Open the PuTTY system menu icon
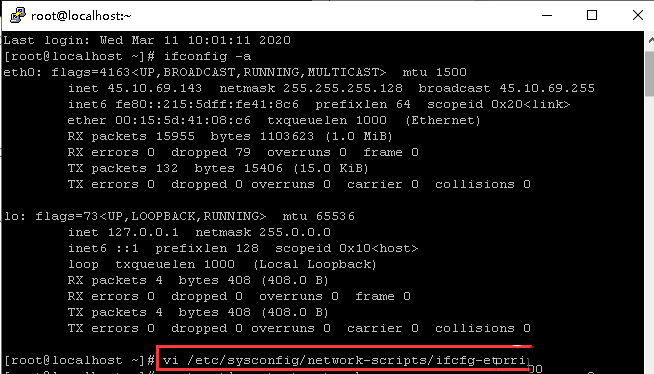 click(x=18, y=15)
